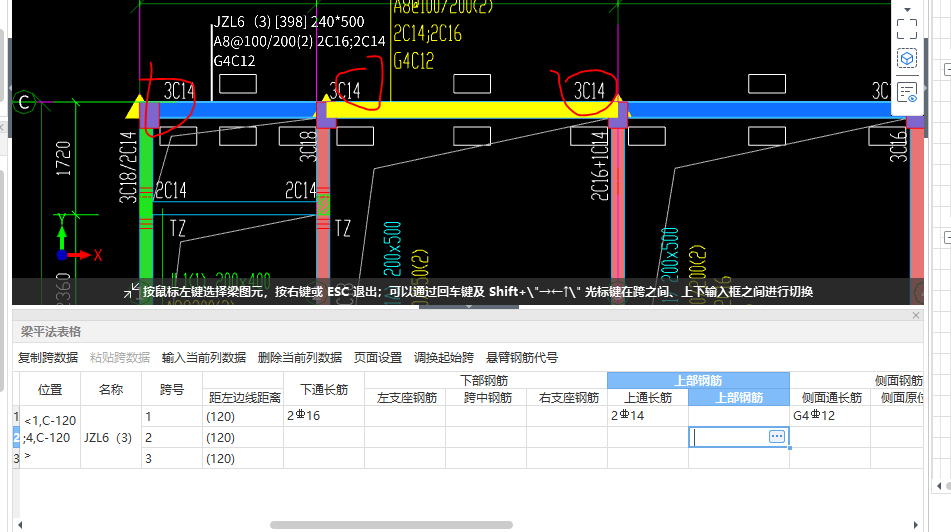The width and height of the screenshot is (951, 532).
Task: Click the white G4C12 label under JZL6
Action: pyautogui.click(x=234, y=61)
